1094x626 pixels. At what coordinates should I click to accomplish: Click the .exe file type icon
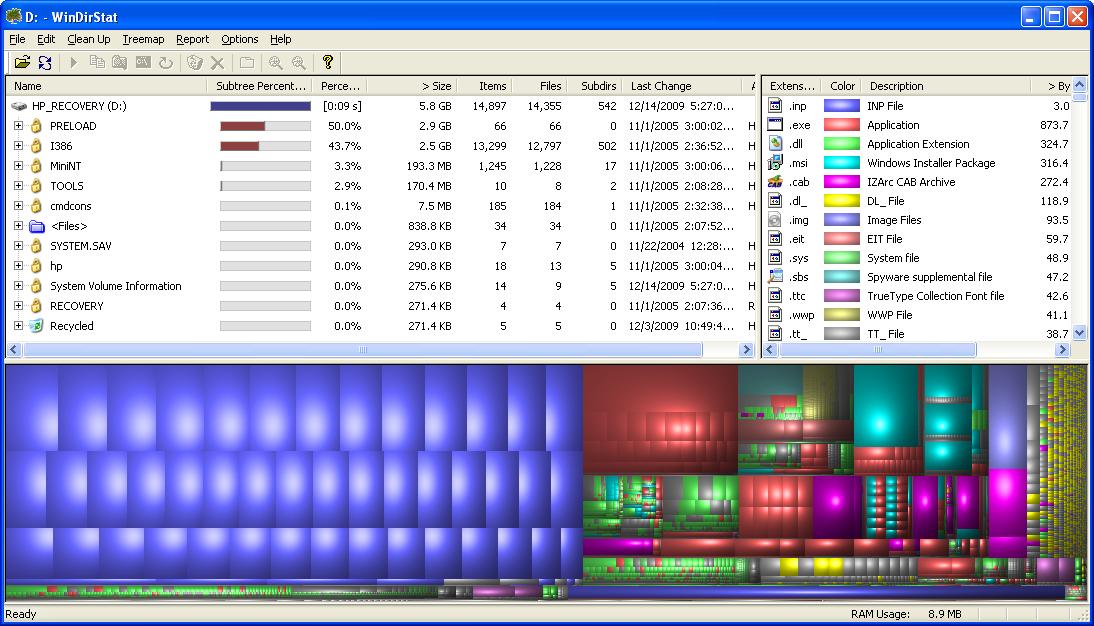[x=775, y=125]
